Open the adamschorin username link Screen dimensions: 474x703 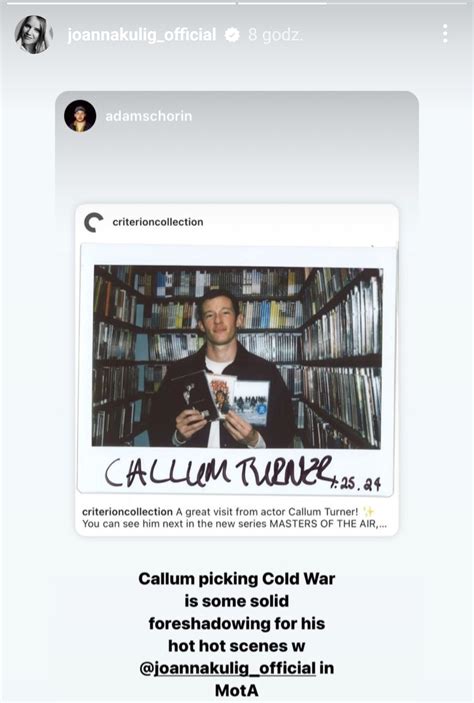(148, 116)
